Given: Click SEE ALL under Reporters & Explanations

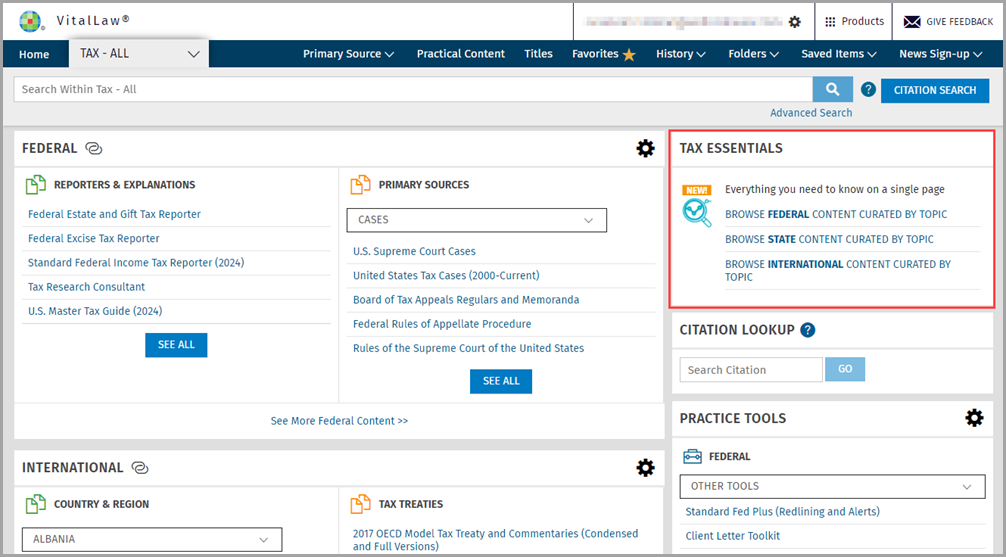Looking at the screenshot, I should click(x=176, y=345).
